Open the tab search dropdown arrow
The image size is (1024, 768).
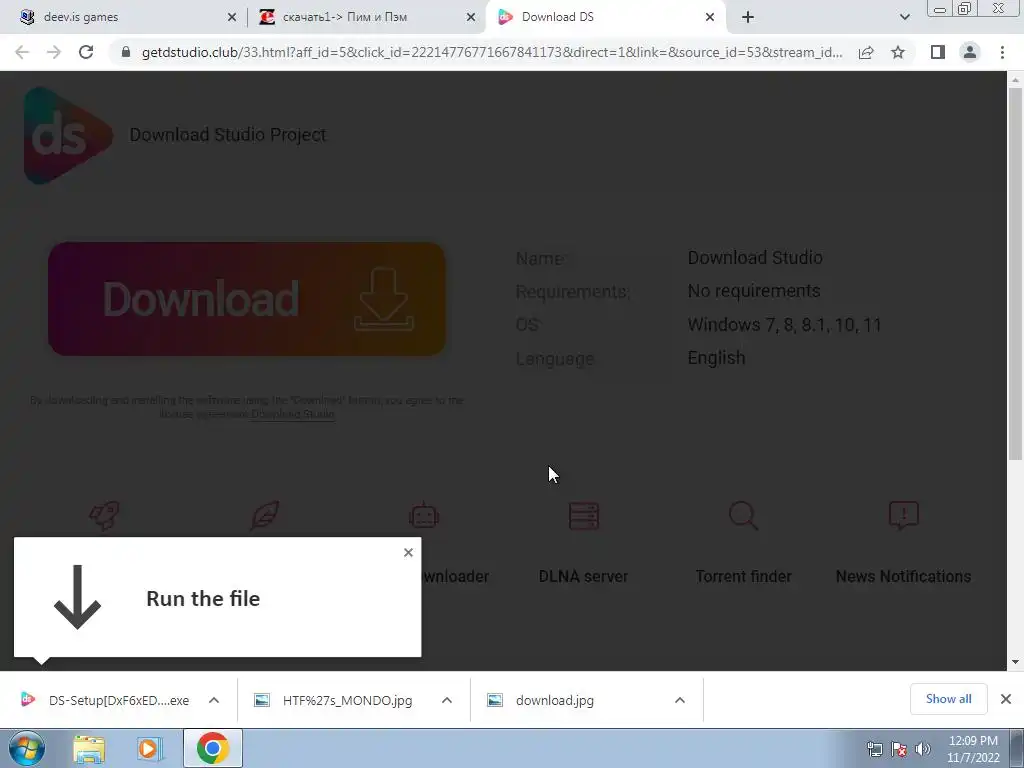click(x=904, y=18)
